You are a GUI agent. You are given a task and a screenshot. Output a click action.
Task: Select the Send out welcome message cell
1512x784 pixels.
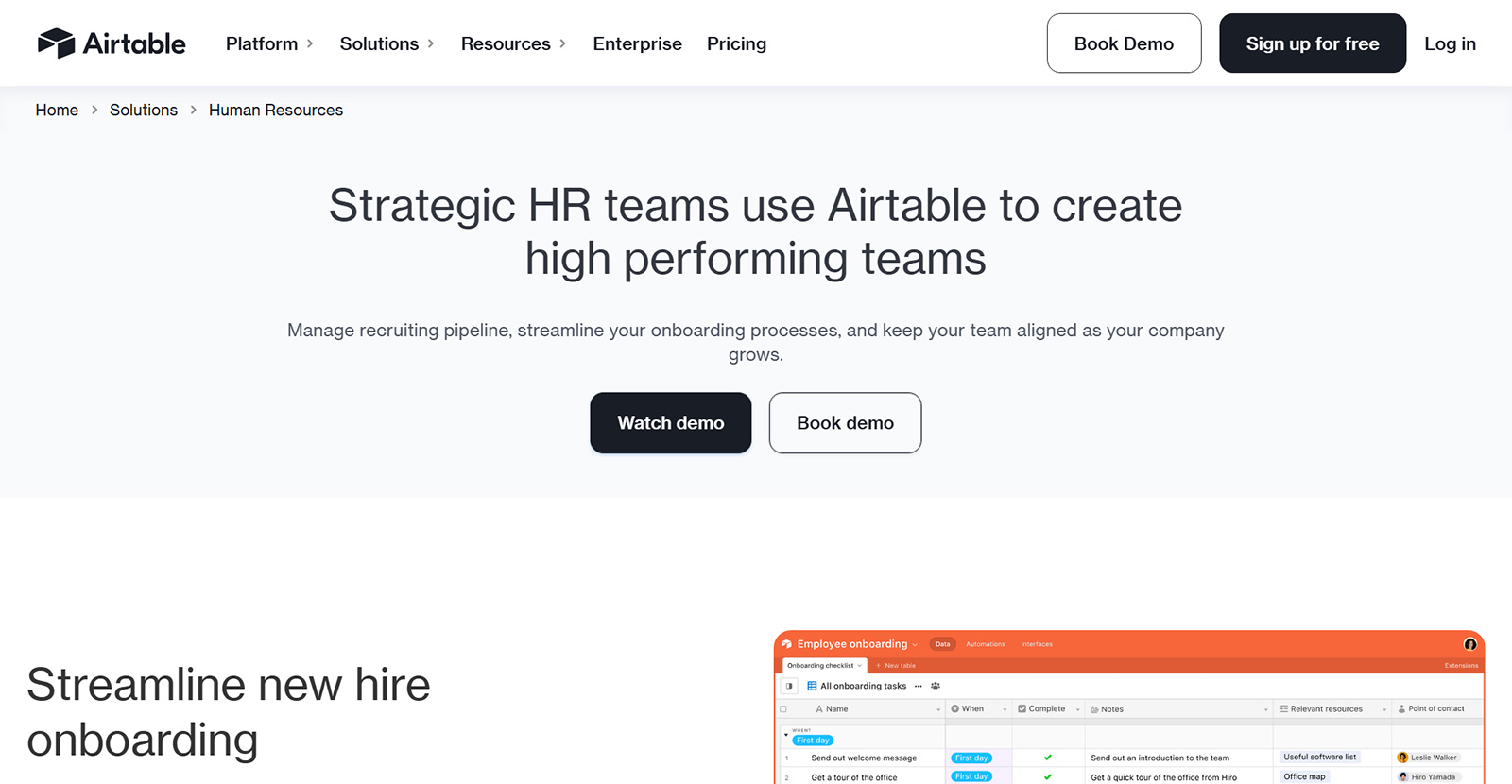(864, 758)
